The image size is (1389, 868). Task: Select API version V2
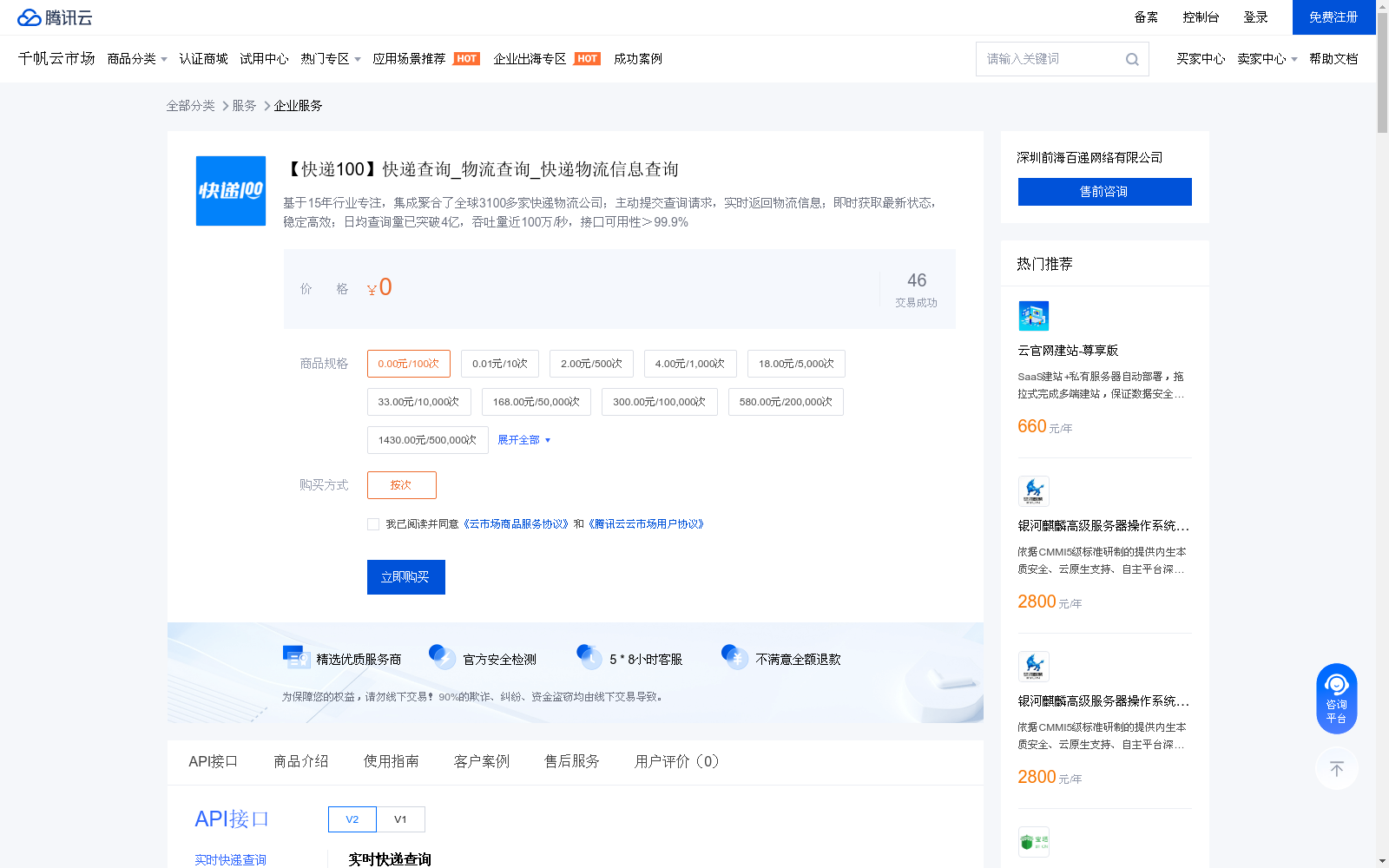coord(352,819)
